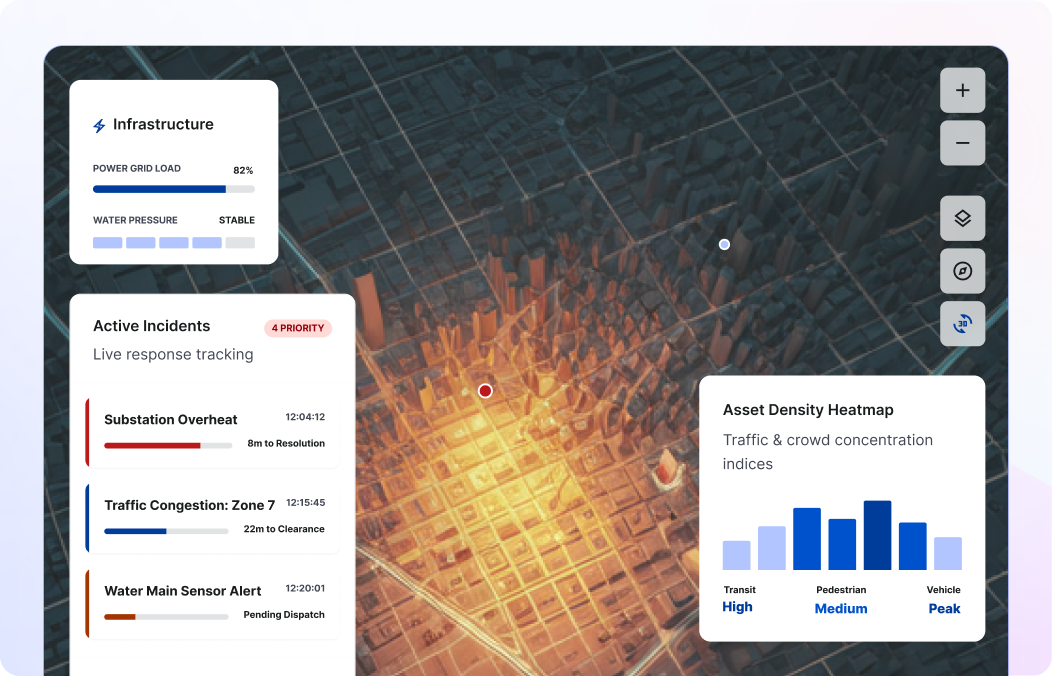The height and width of the screenshot is (676, 1052).
Task: Click the Water Pressure segmented indicator
Action: [x=173, y=242]
